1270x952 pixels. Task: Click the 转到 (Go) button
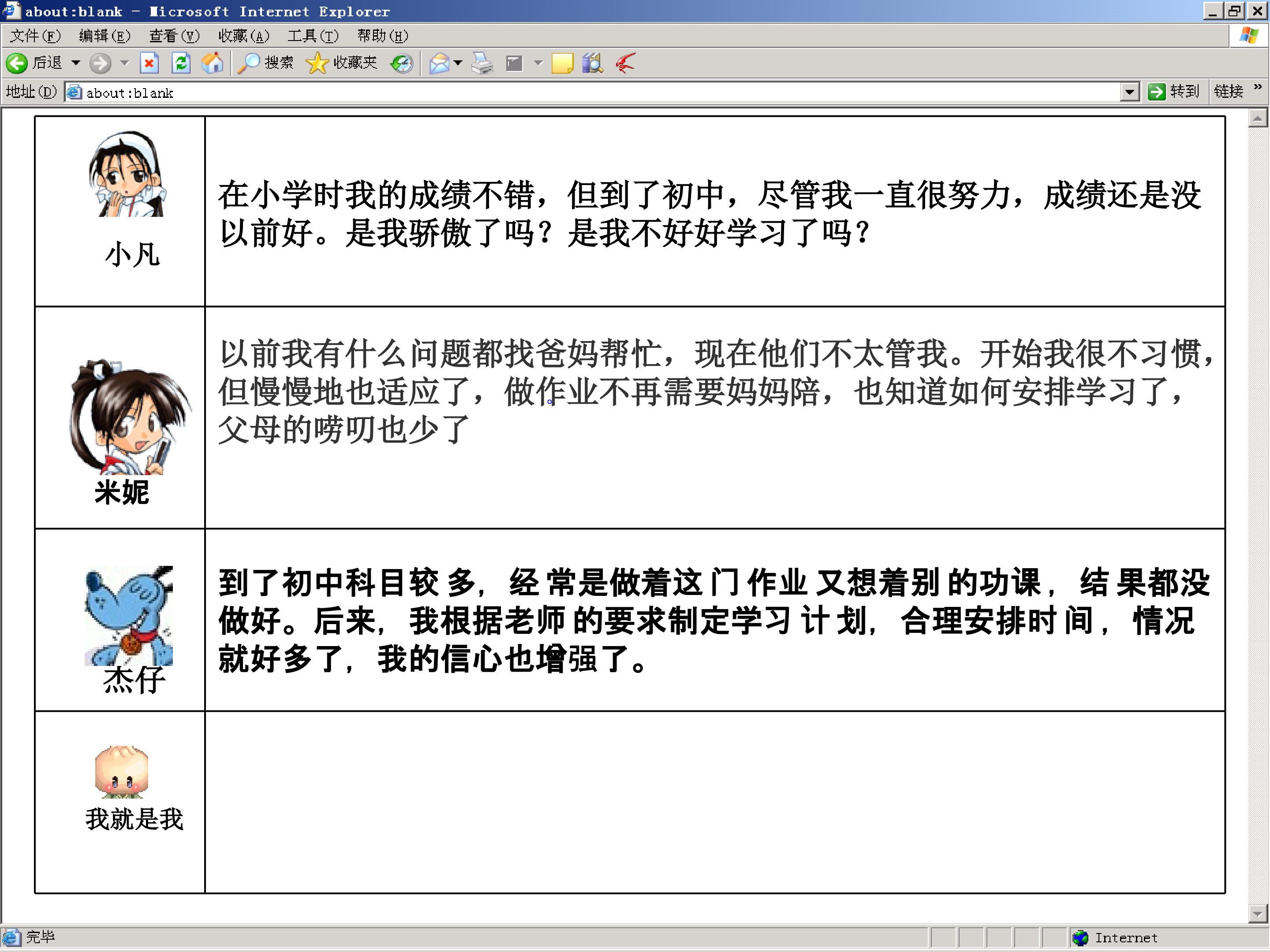(x=1173, y=92)
